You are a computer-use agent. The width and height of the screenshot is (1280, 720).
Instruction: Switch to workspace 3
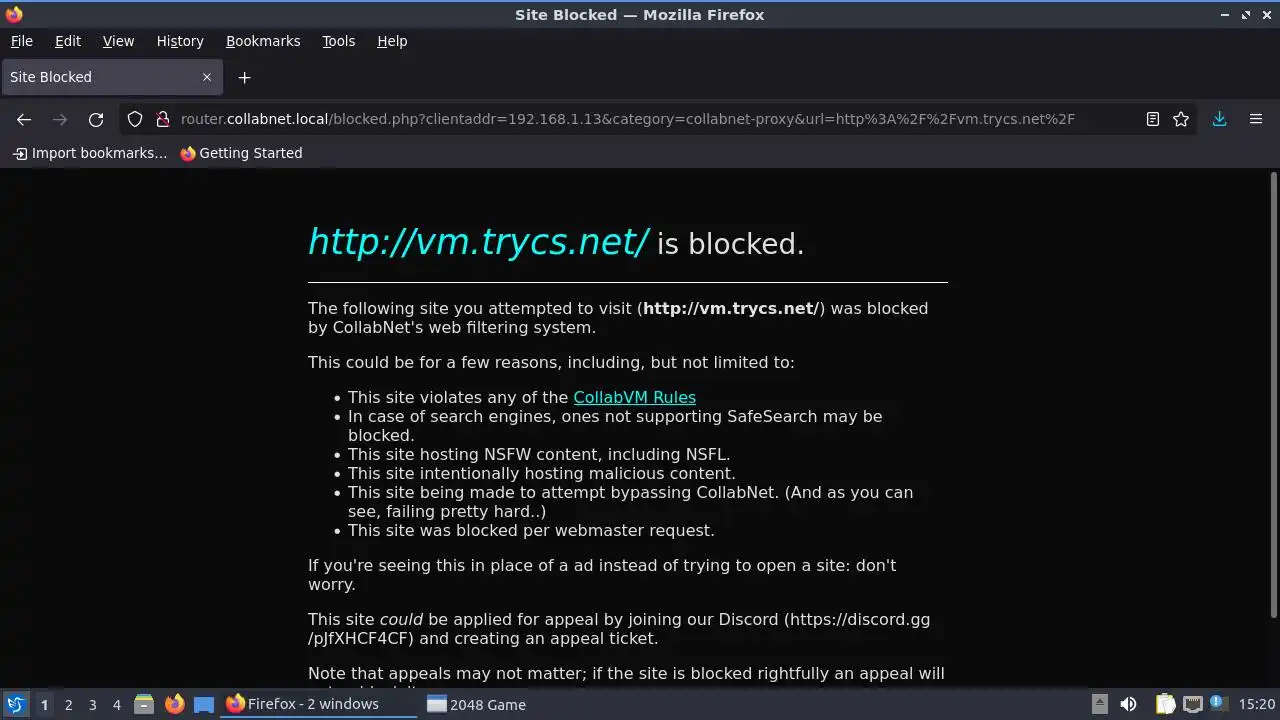(92, 704)
